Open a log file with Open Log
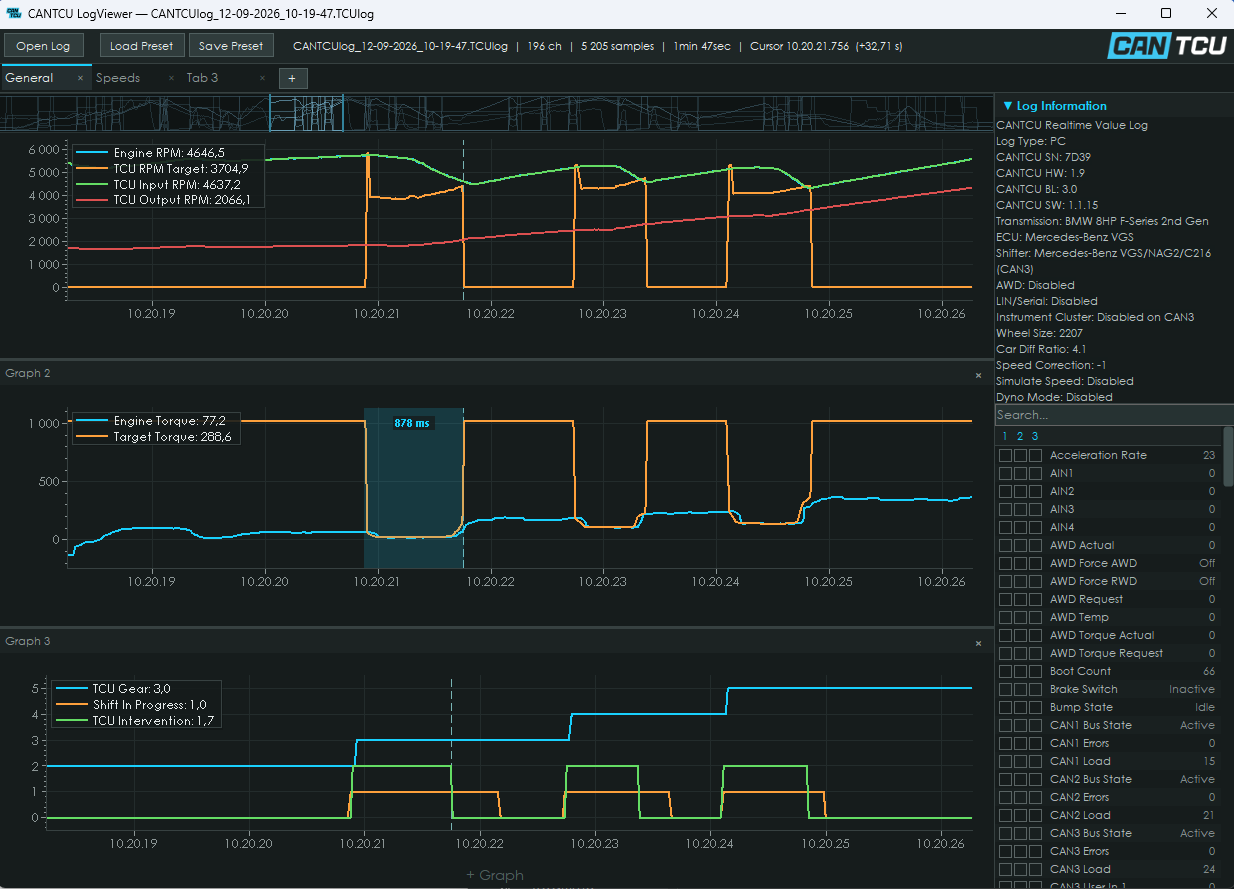The image size is (1234, 889). click(x=43, y=46)
